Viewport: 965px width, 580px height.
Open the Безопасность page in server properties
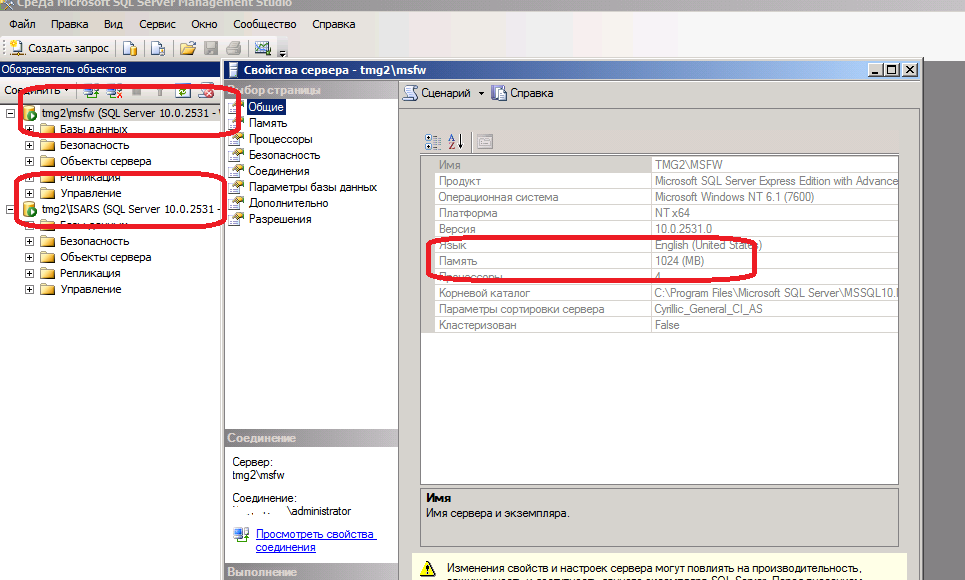coord(284,155)
